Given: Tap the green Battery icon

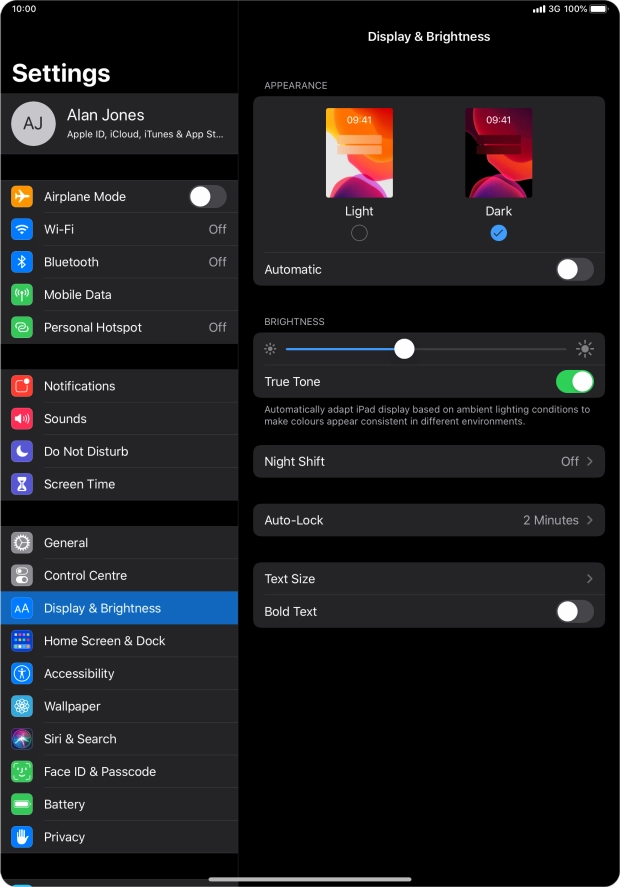Looking at the screenshot, I should tap(22, 804).
